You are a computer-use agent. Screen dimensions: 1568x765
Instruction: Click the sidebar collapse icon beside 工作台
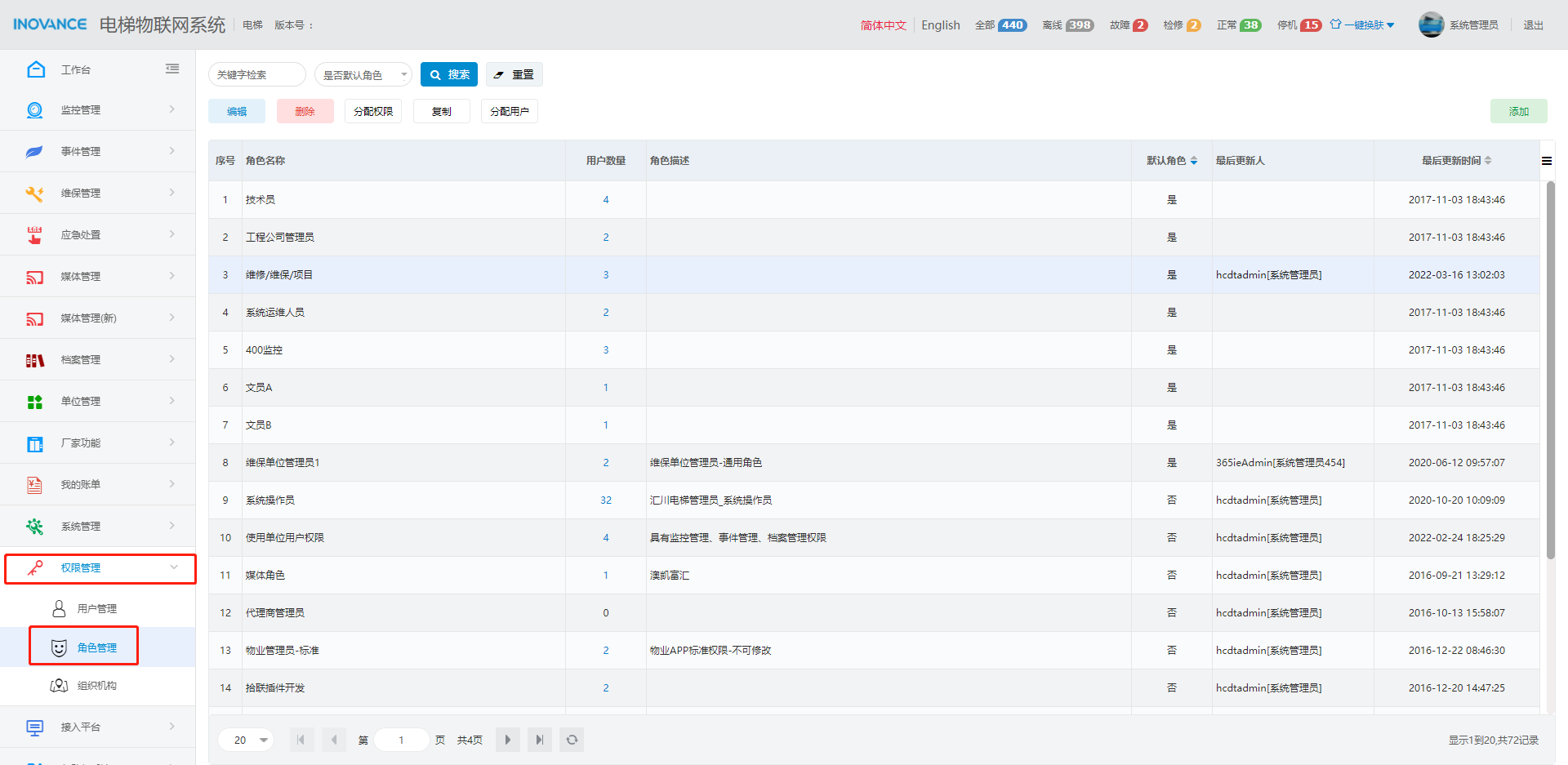click(172, 69)
